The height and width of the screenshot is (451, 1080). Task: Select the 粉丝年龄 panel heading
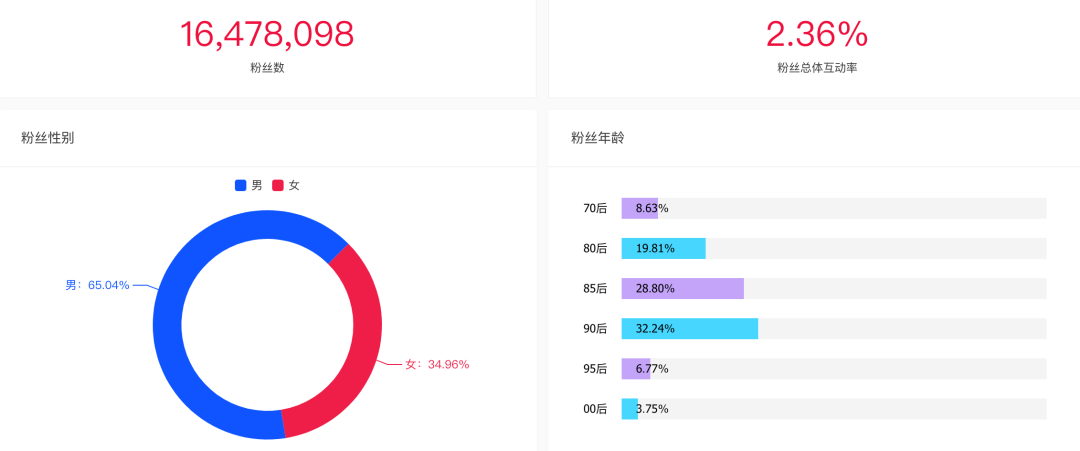[x=598, y=138]
